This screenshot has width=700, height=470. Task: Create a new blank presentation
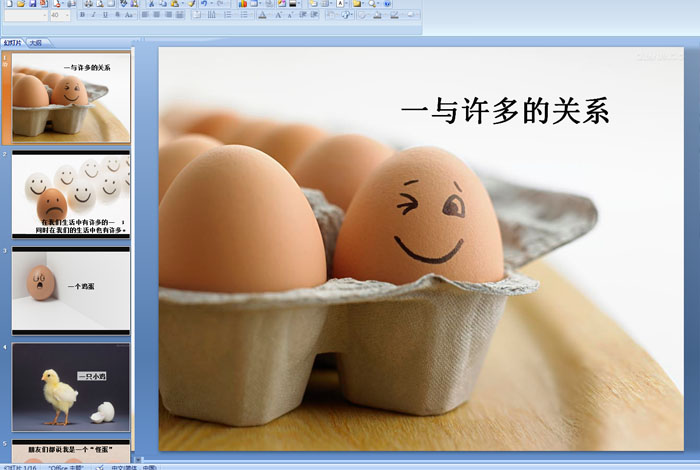pos(9,4)
